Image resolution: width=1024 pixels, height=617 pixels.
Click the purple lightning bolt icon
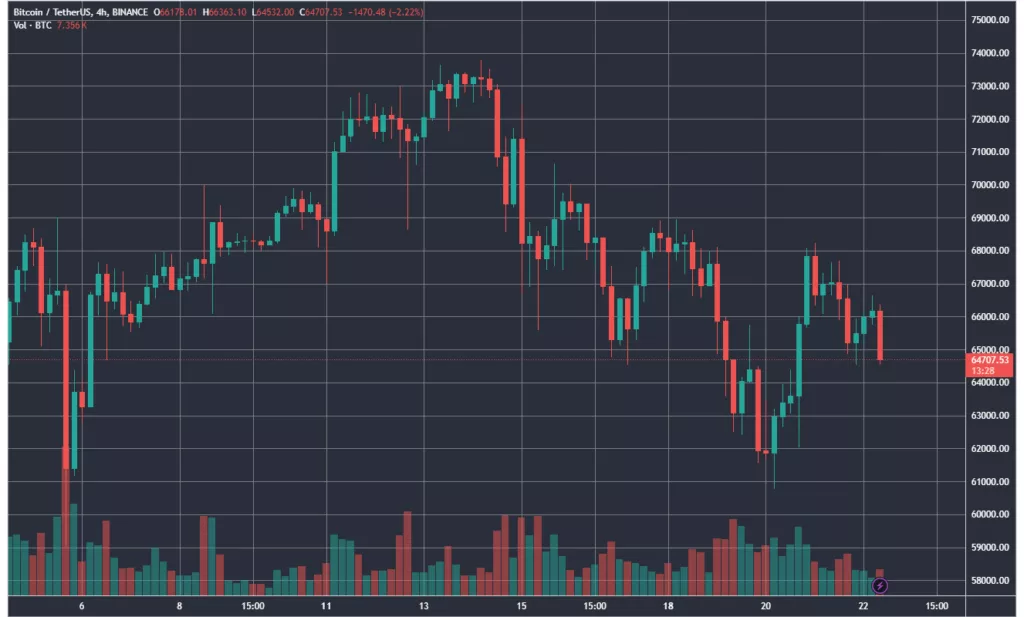click(x=880, y=584)
